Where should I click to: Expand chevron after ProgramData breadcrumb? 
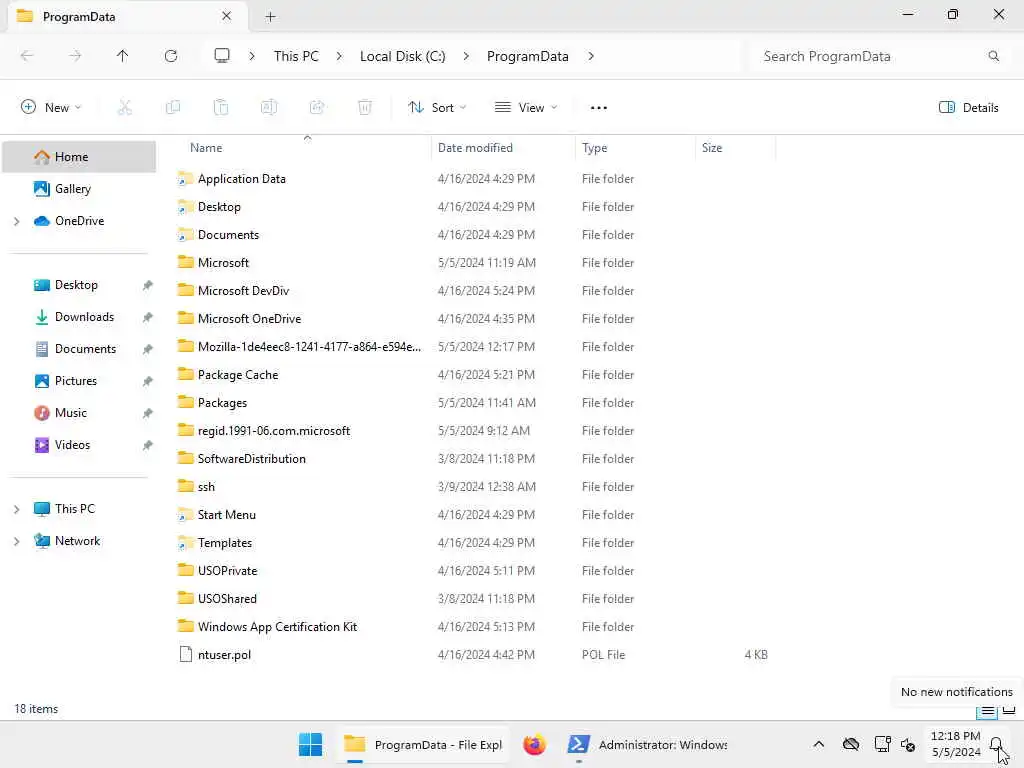pyautogui.click(x=590, y=56)
